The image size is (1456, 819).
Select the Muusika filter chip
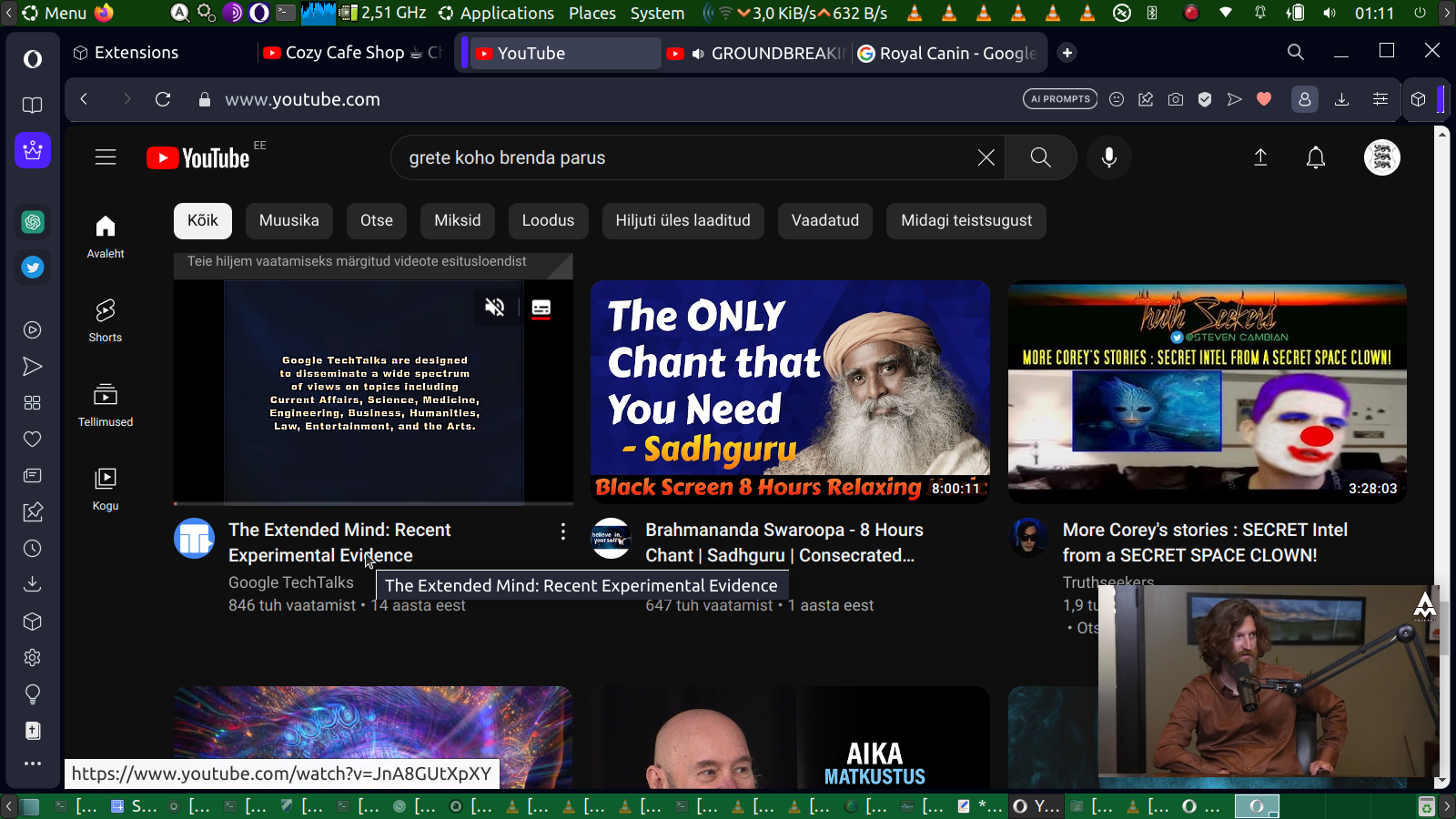click(288, 220)
